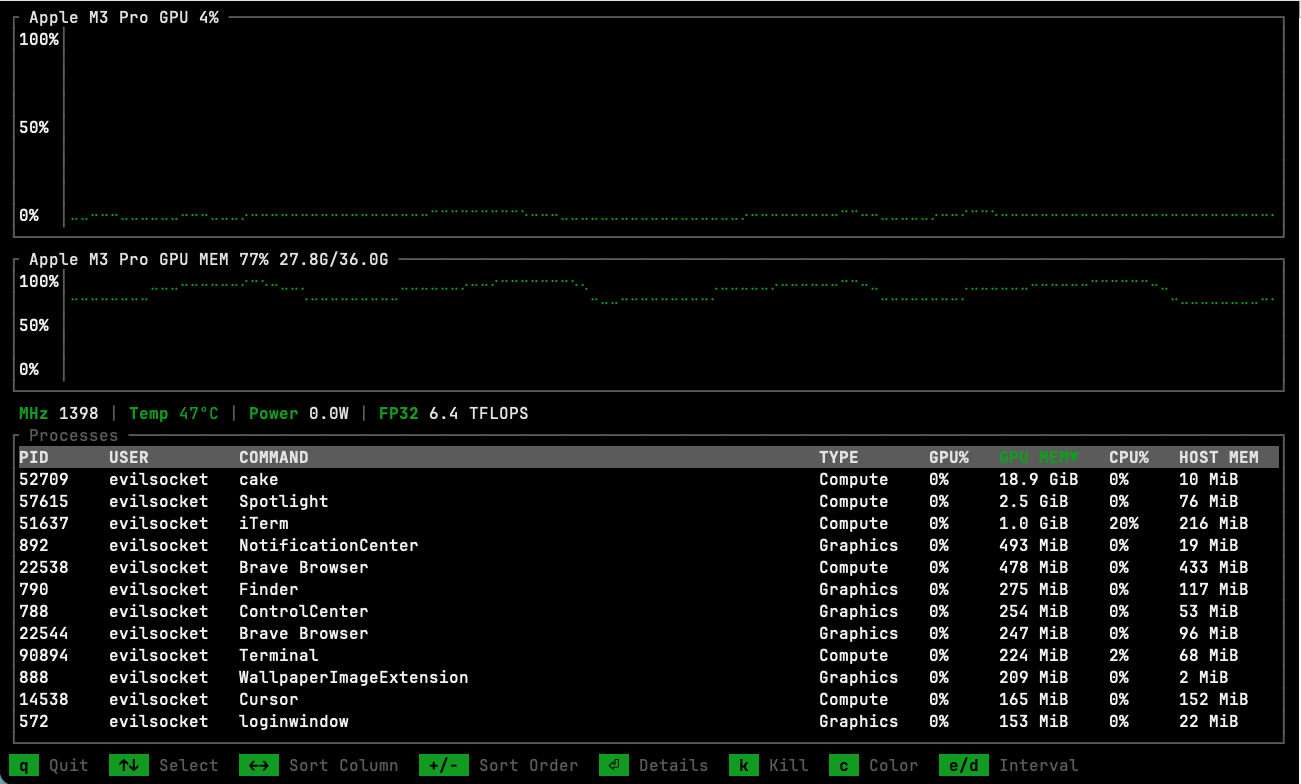Sort by the HOST MEM column header
Image resolution: width=1301 pixels, height=784 pixels.
point(1219,457)
